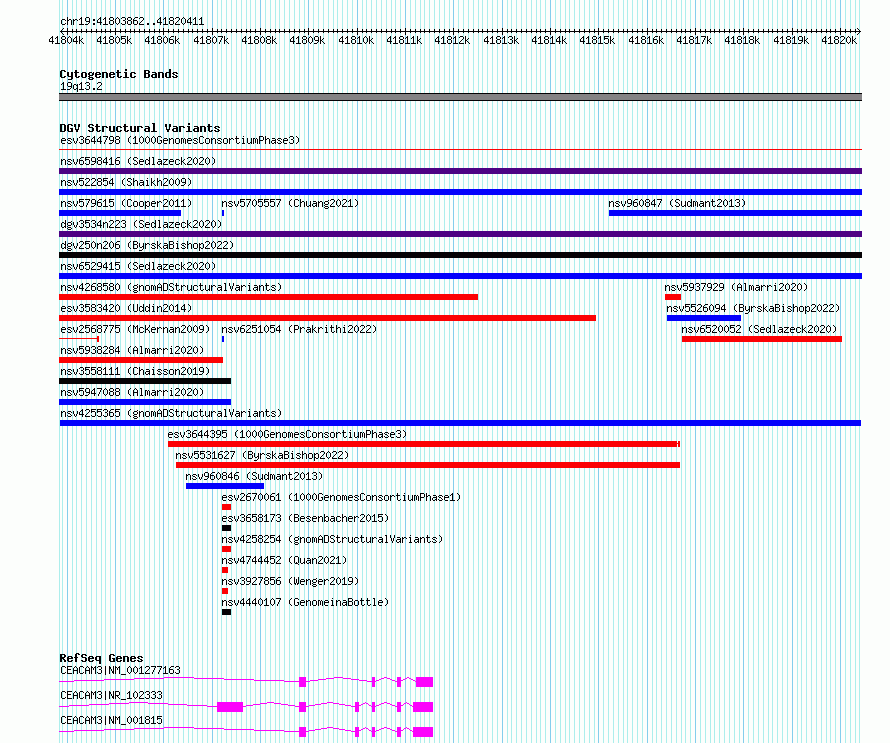
Task: Click the 41804k ruler position
Action: coord(66,40)
